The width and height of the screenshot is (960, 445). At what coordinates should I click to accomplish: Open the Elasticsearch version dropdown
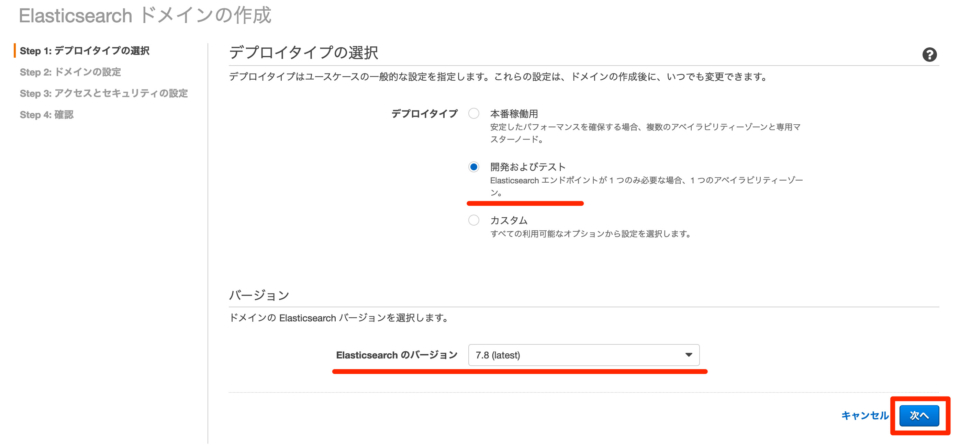click(x=583, y=355)
